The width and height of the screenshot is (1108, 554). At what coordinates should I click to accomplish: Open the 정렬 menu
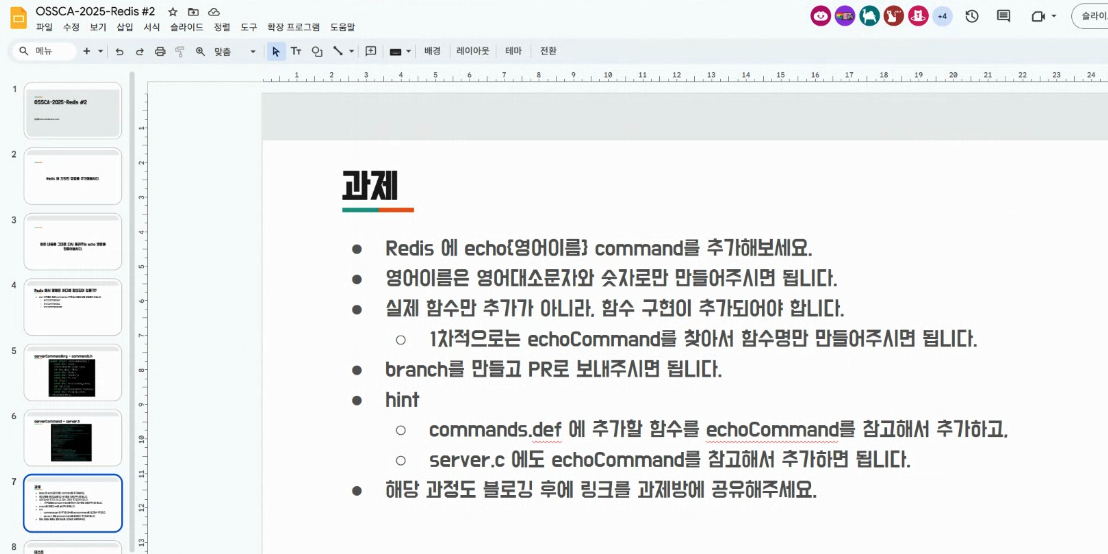pyautogui.click(x=222, y=27)
